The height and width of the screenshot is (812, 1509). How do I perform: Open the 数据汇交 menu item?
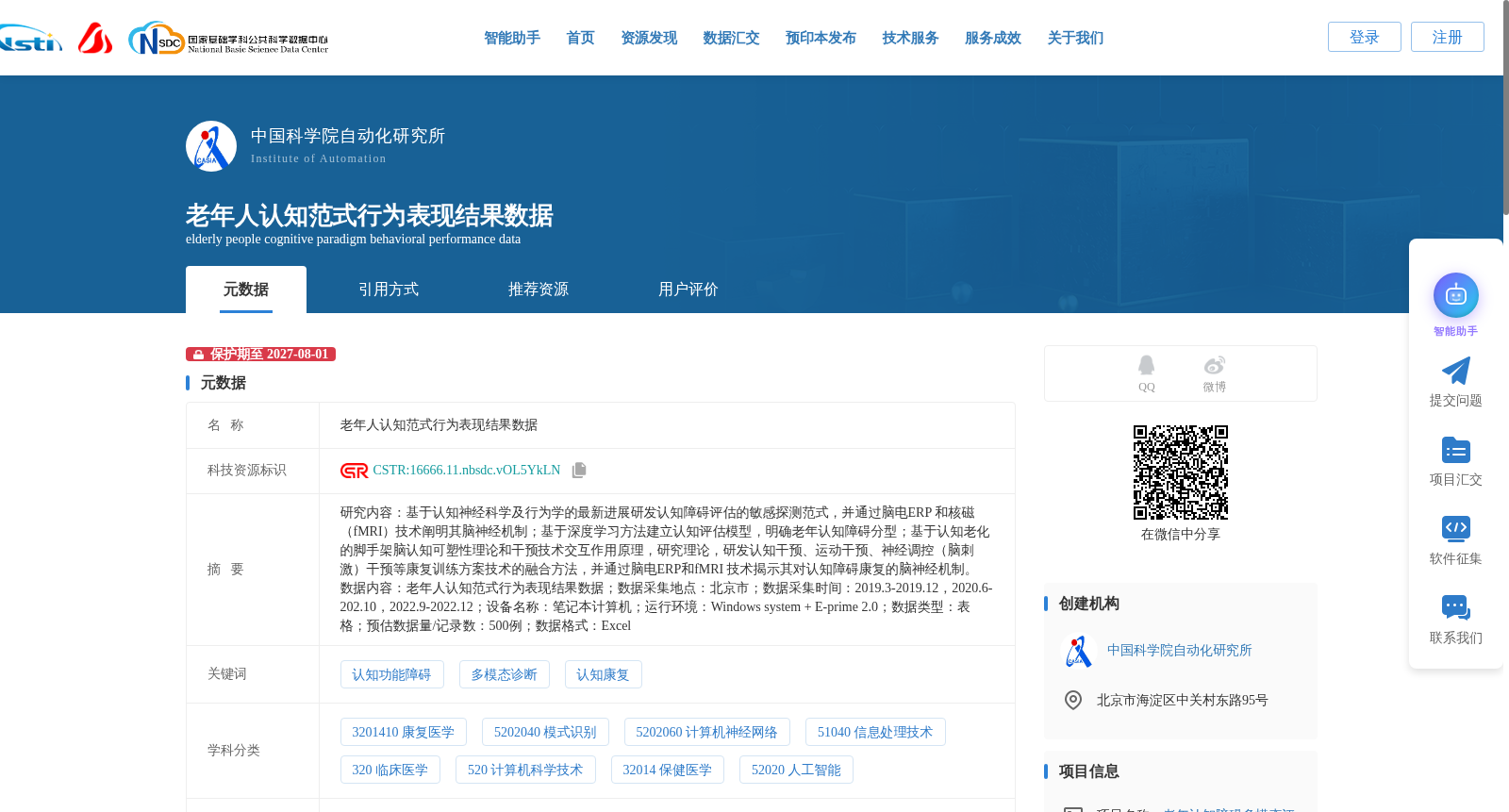pos(731,38)
